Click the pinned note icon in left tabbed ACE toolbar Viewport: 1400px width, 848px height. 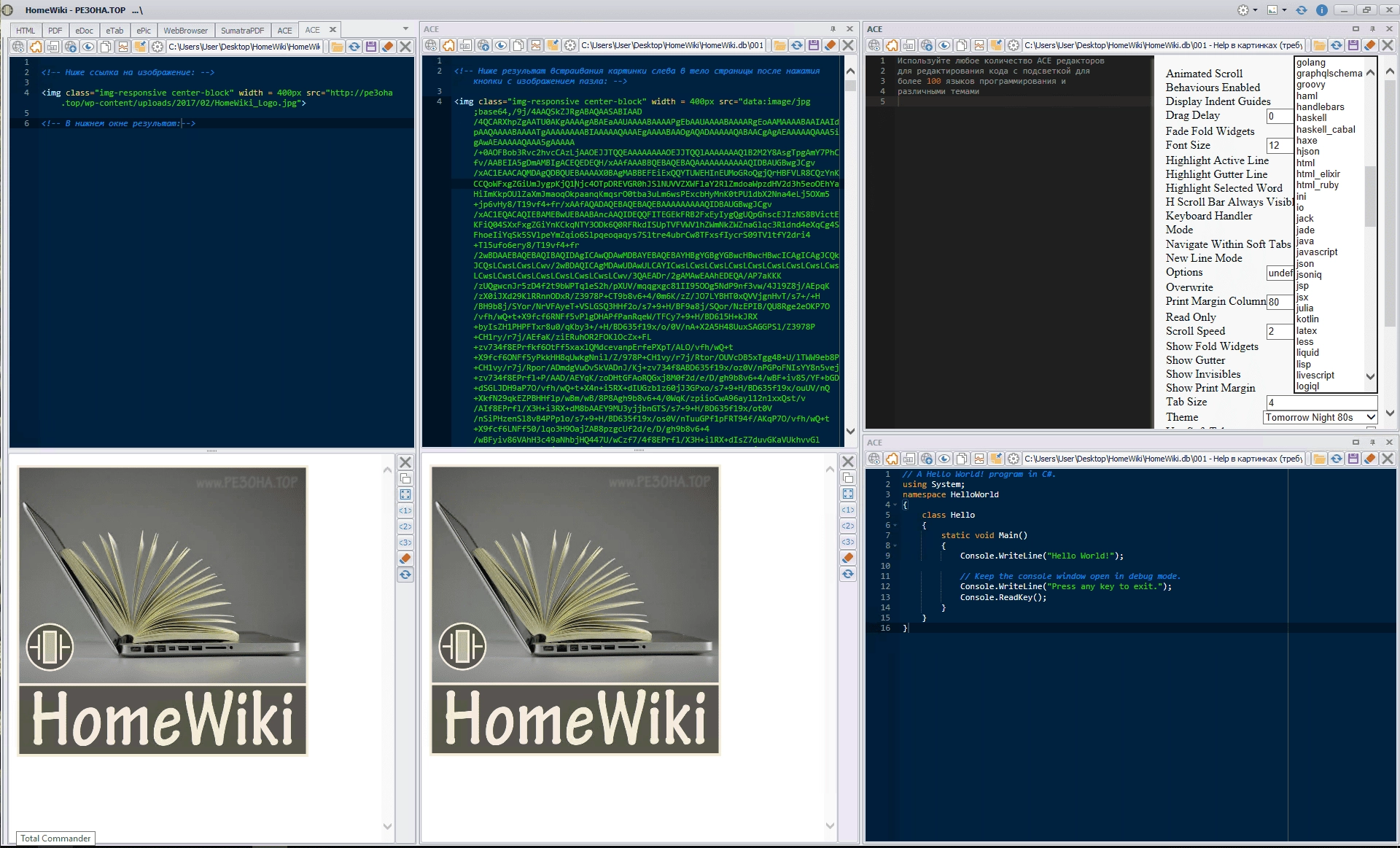click(x=140, y=47)
